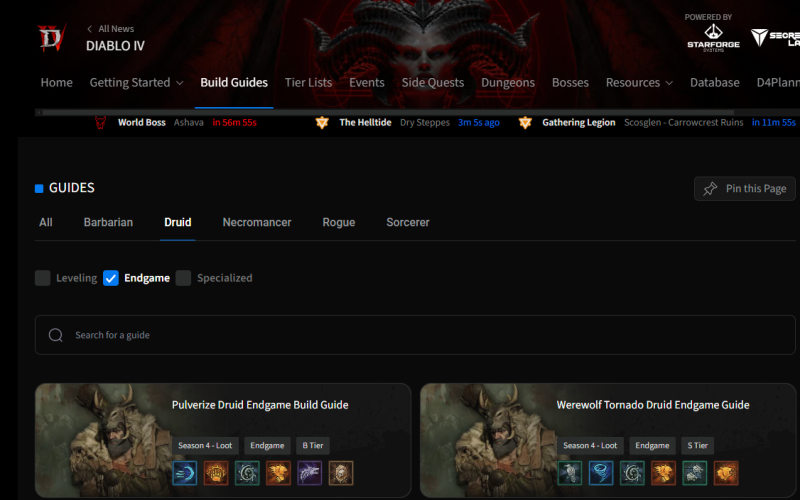The height and width of the screenshot is (500, 800).
Task: Click third skill icon on Werewolf Tornado card
Action: point(632,473)
